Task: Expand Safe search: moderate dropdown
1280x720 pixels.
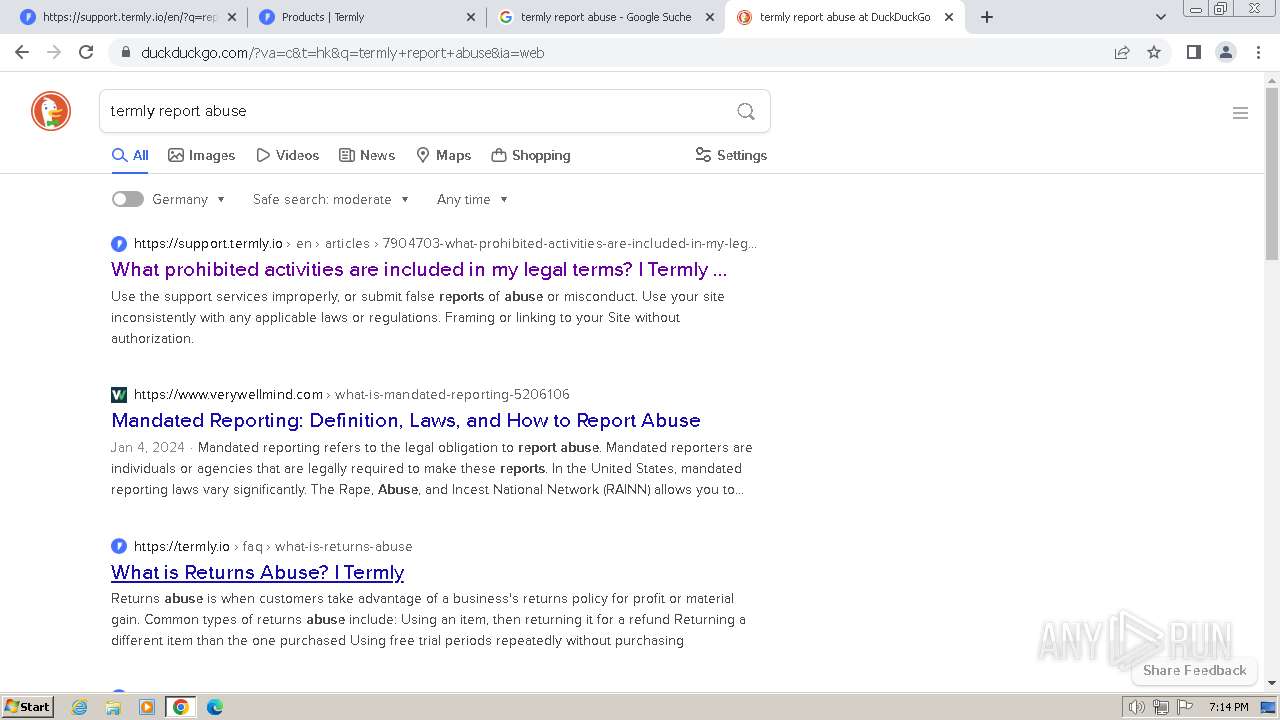Action: (331, 199)
